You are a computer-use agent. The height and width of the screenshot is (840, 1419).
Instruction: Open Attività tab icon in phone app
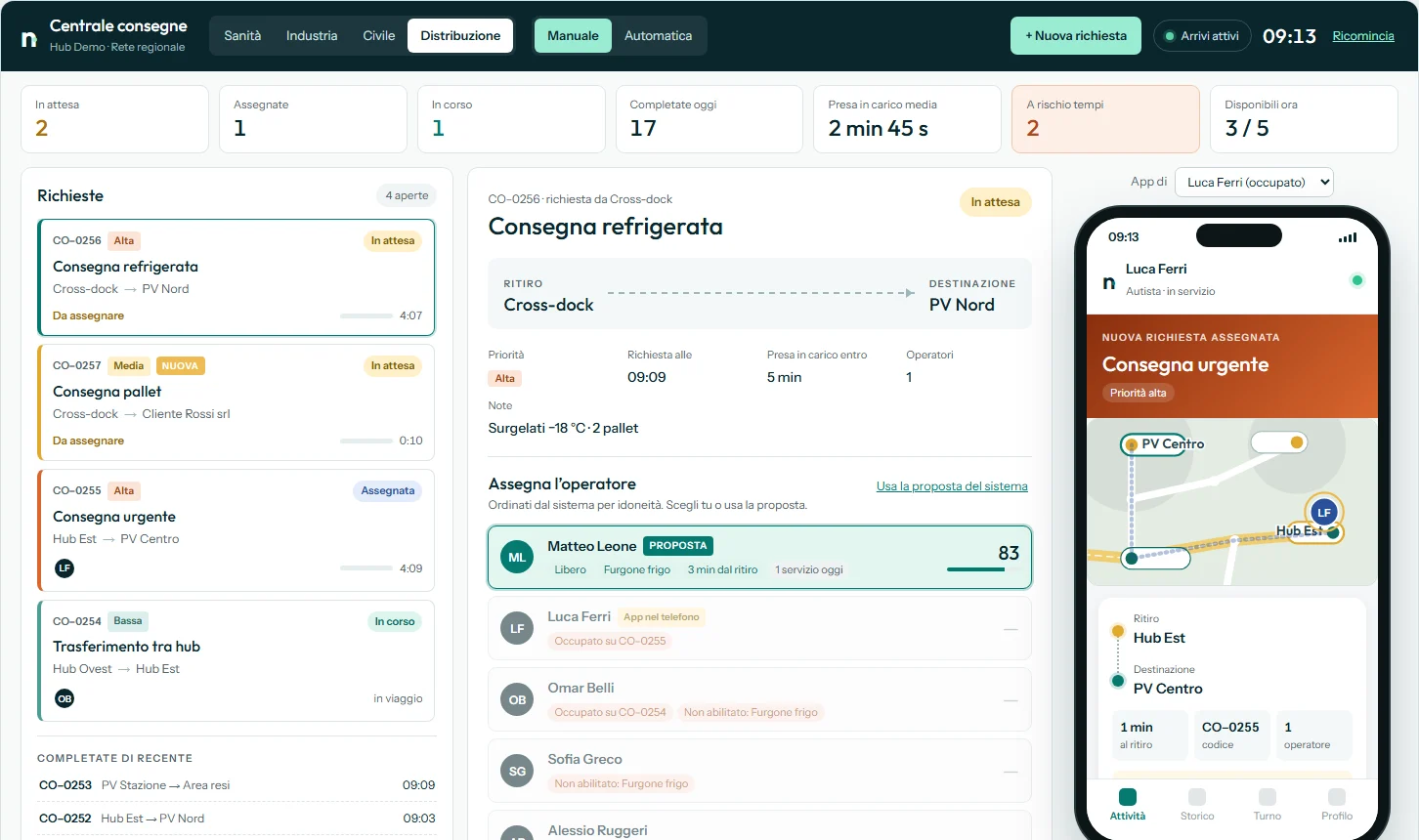tap(1128, 797)
